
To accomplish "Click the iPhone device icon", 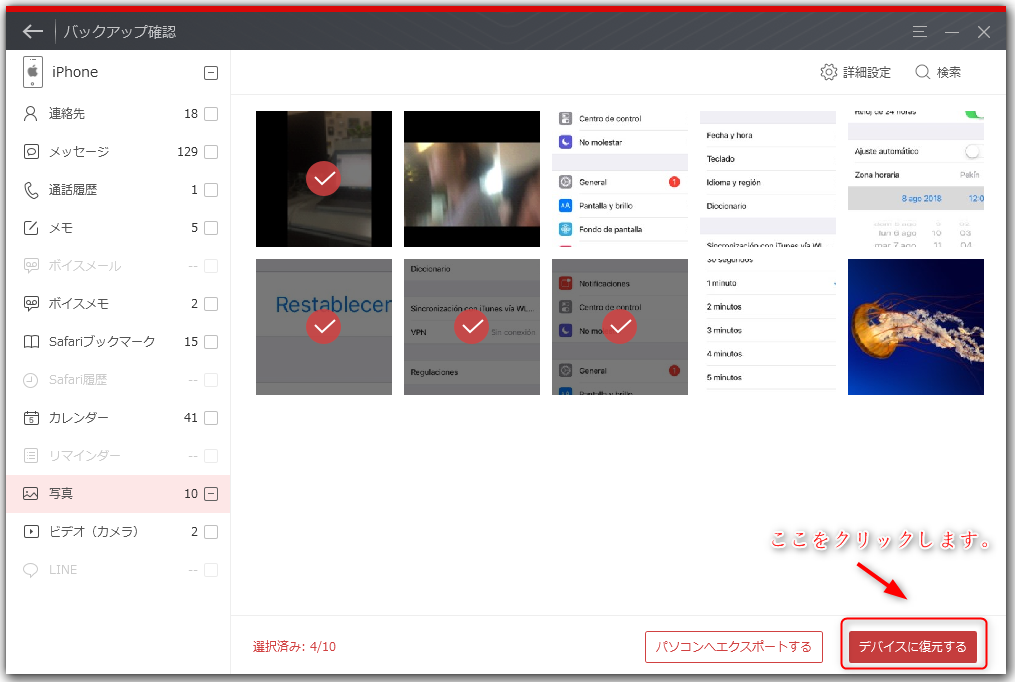I will point(32,72).
